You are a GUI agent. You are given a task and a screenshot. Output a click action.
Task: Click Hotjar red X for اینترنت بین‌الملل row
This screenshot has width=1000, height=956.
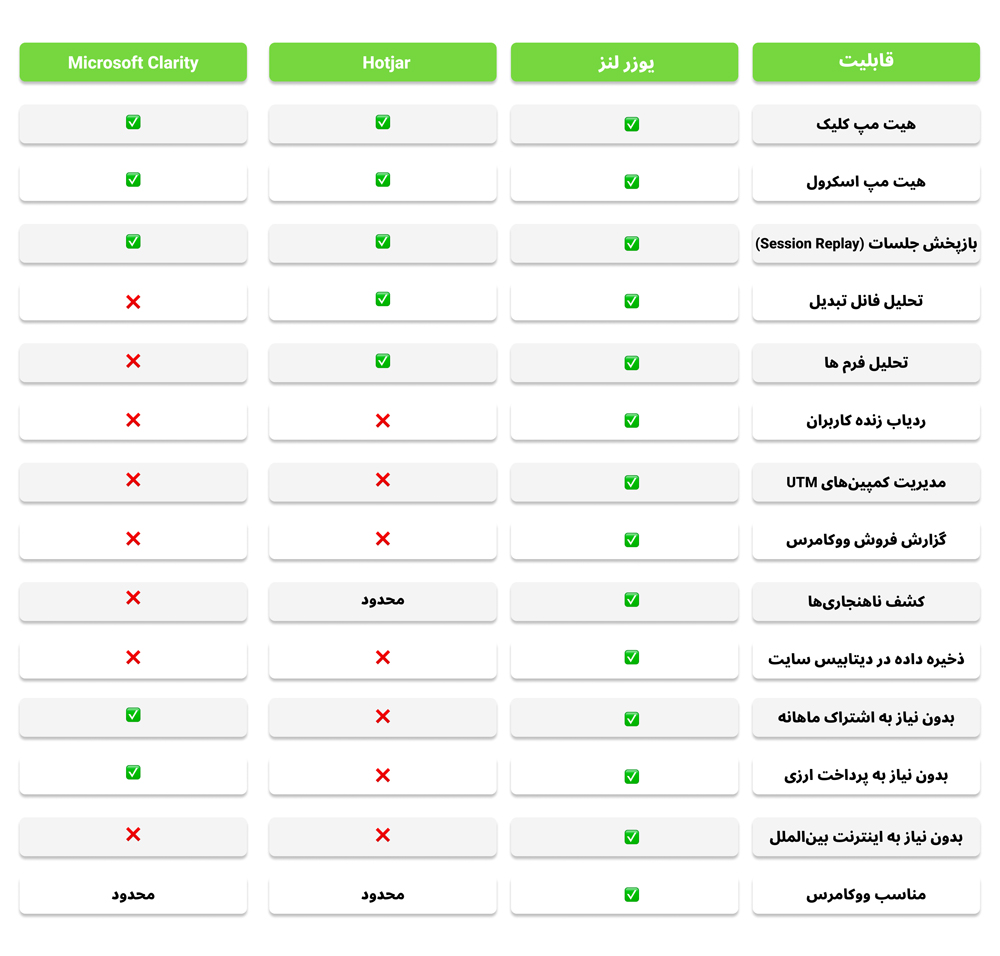[x=383, y=835]
